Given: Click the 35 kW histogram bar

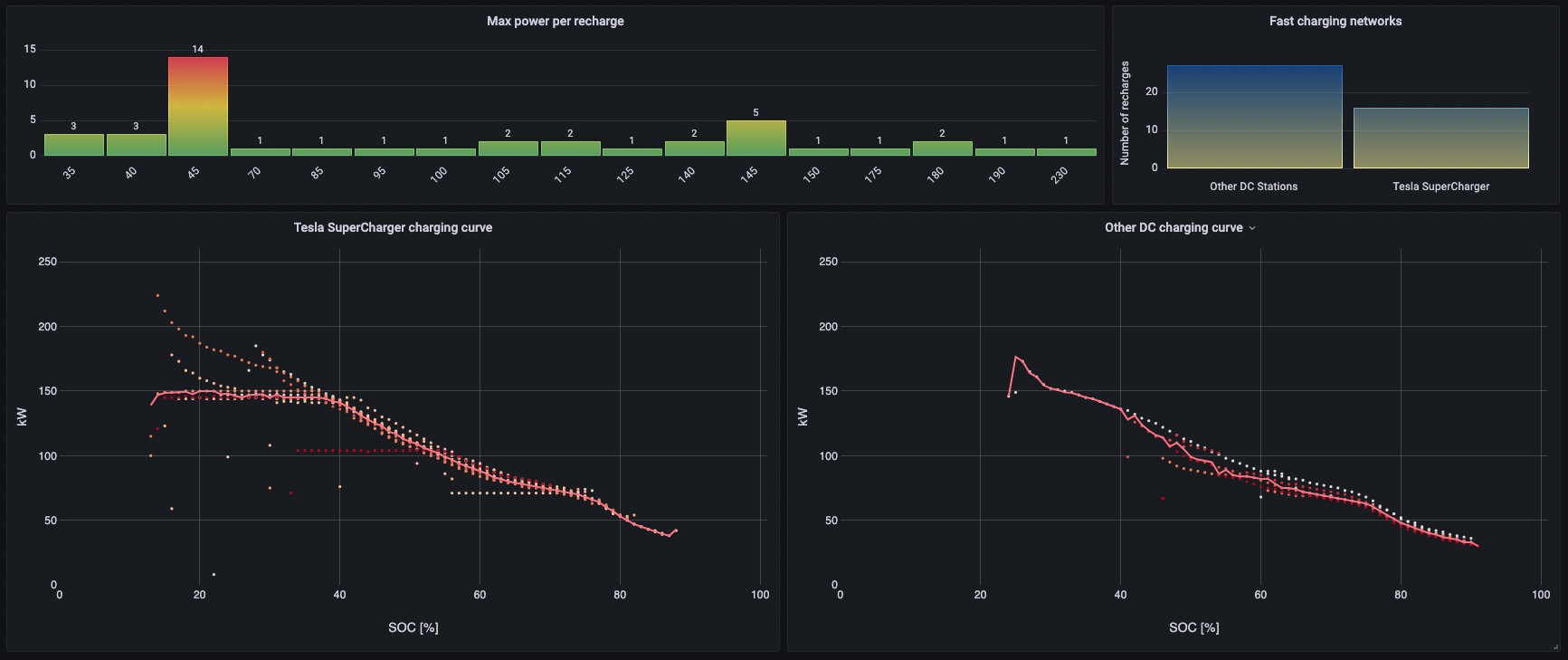Looking at the screenshot, I should click(x=73, y=145).
